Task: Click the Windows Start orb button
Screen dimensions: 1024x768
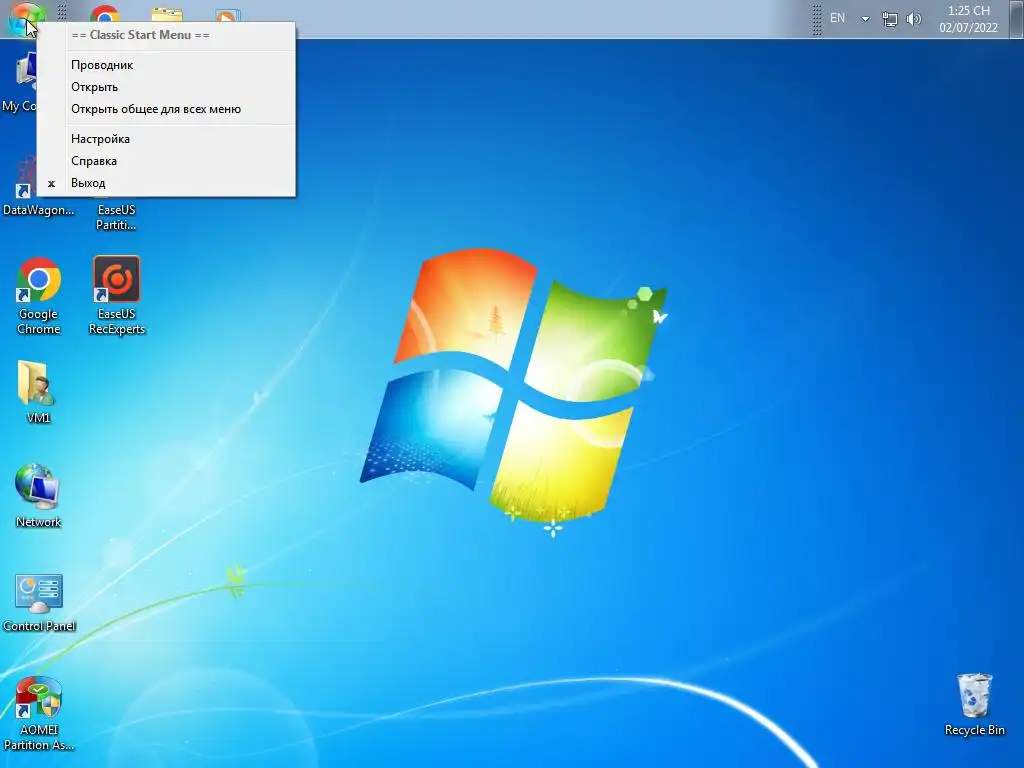Action: (26, 18)
